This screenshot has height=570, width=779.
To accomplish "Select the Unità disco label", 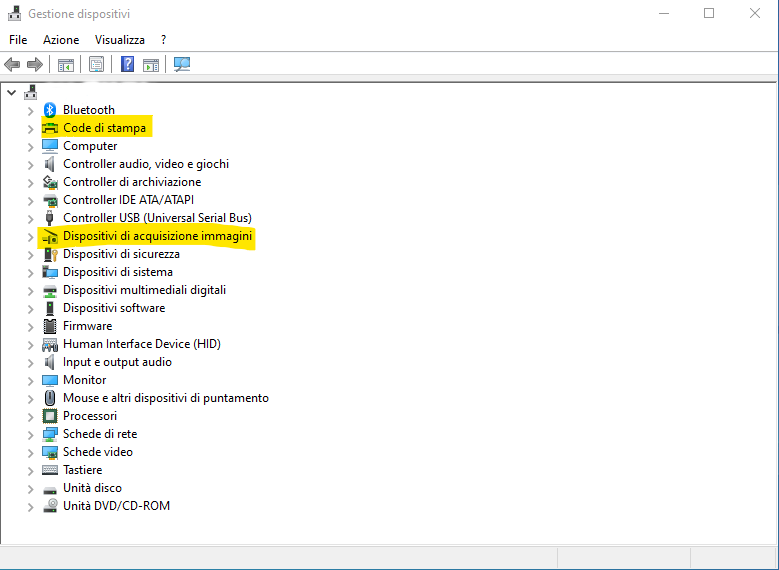I will (x=92, y=488).
